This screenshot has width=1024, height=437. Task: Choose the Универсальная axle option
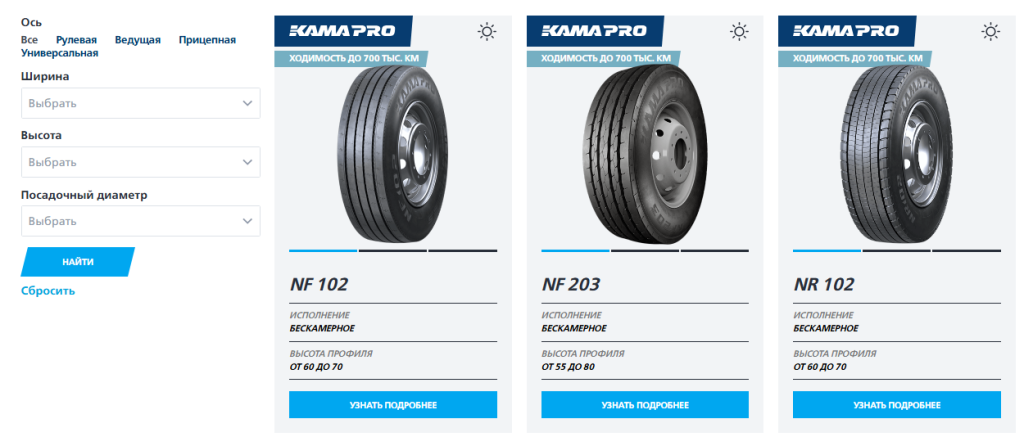coord(59,53)
